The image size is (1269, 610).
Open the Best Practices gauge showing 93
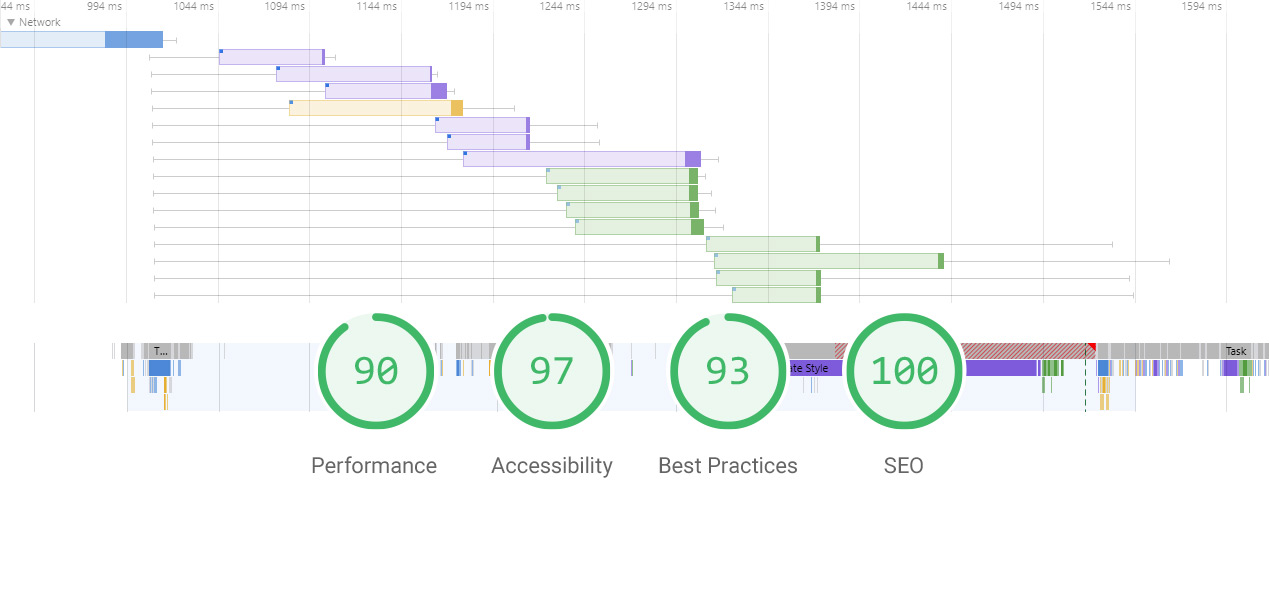(x=728, y=371)
